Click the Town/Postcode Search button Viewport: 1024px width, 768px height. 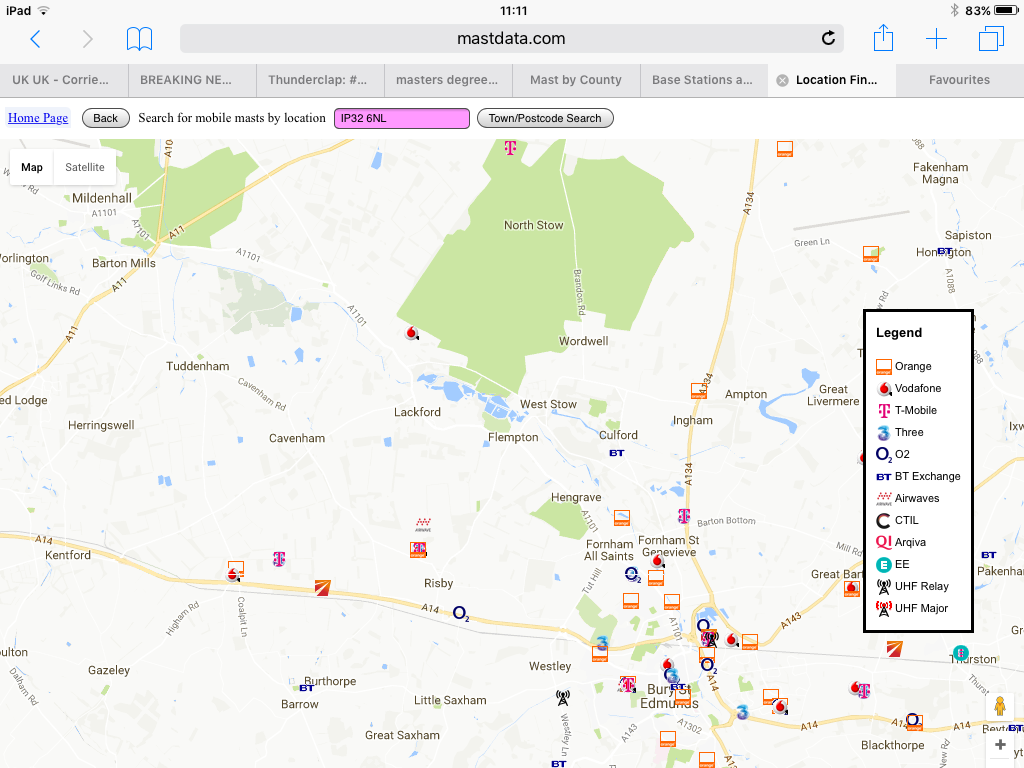[545, 118]
